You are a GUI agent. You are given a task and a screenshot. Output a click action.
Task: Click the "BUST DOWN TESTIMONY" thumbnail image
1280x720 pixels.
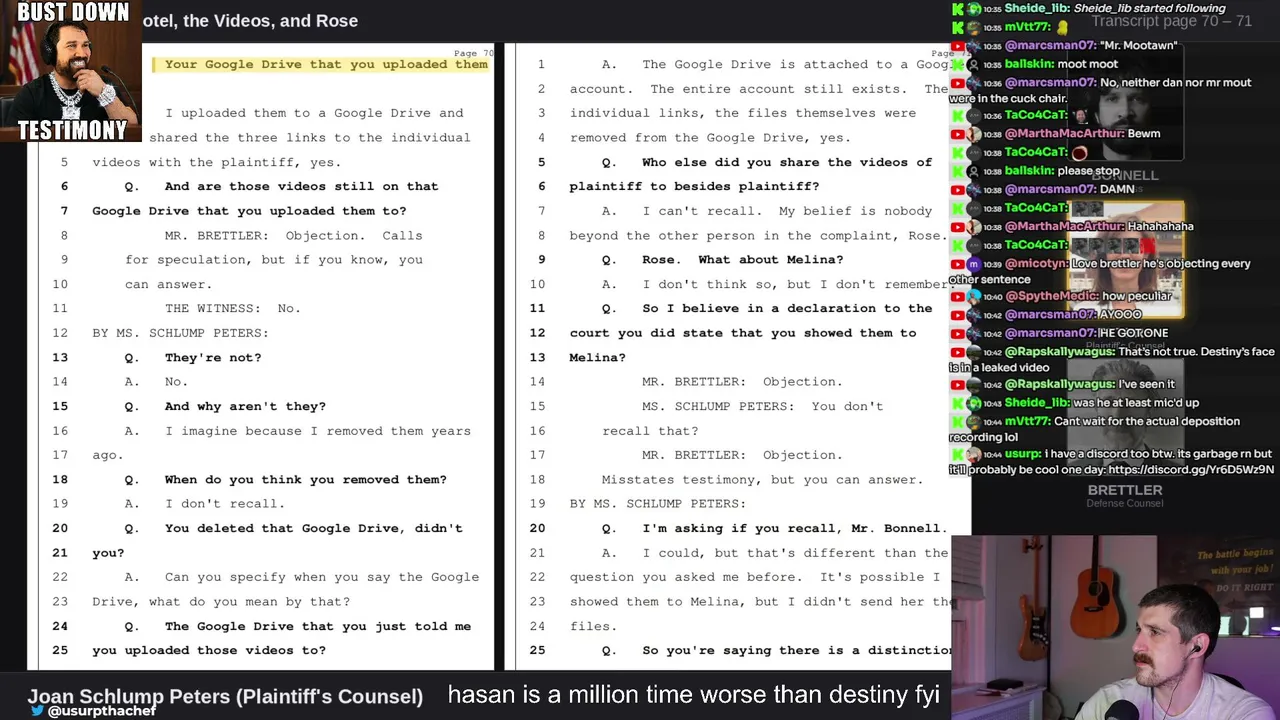point(71,71)
